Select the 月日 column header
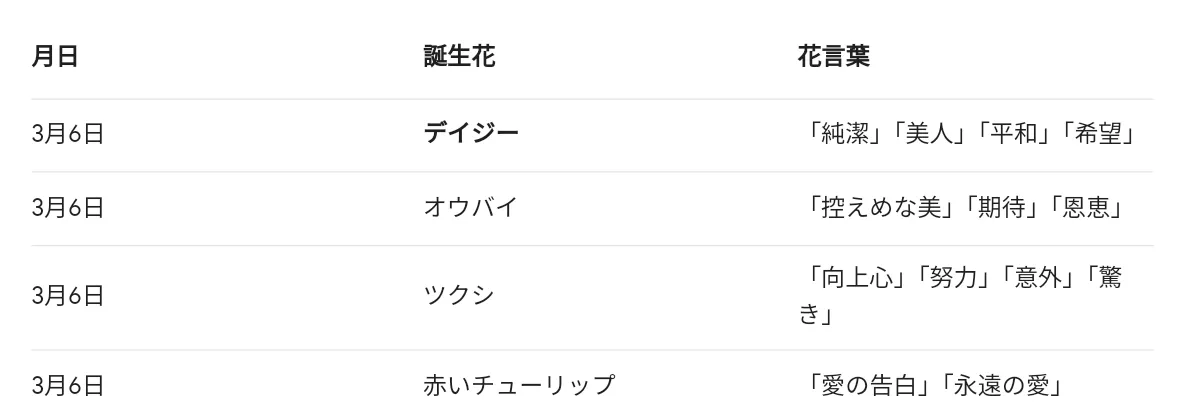 point(55,56)
